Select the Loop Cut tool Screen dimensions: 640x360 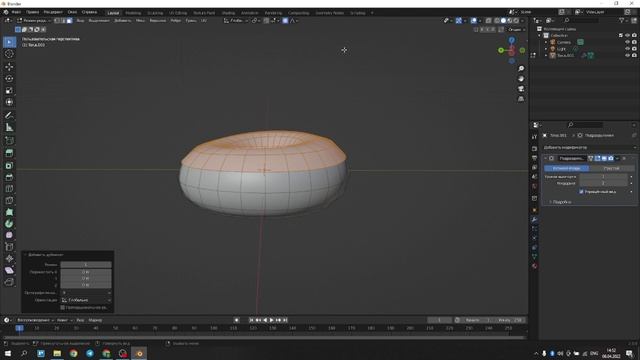coord(9,189)
